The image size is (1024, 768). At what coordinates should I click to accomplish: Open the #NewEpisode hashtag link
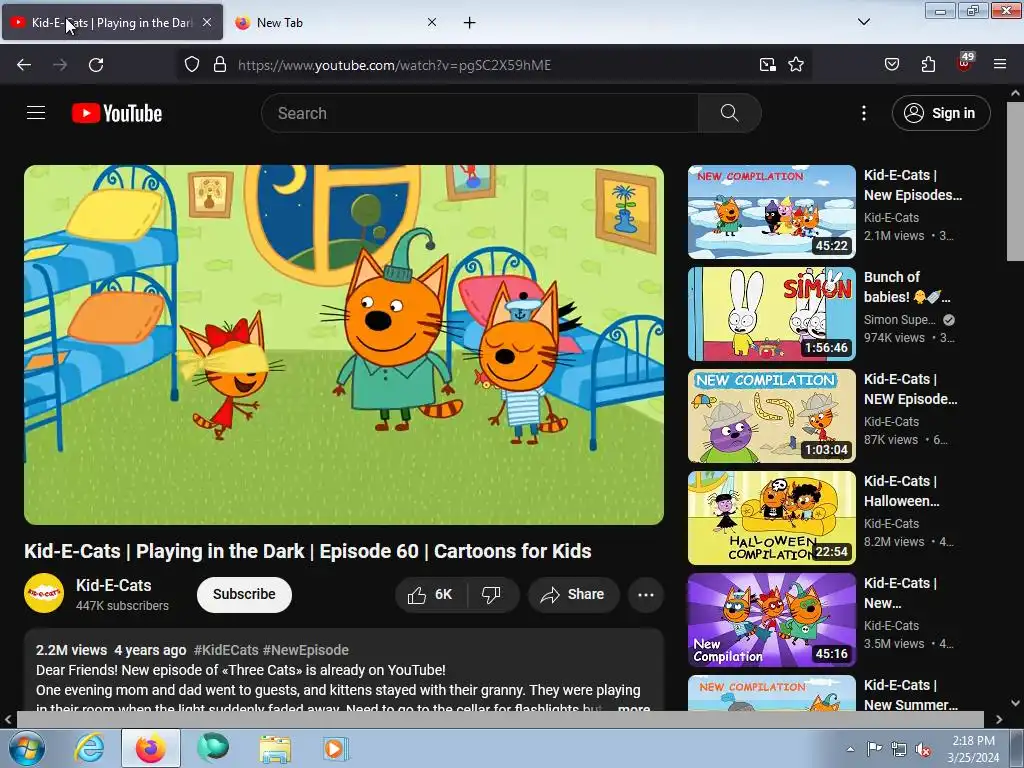pyautogui.click(x=305, y=650)
